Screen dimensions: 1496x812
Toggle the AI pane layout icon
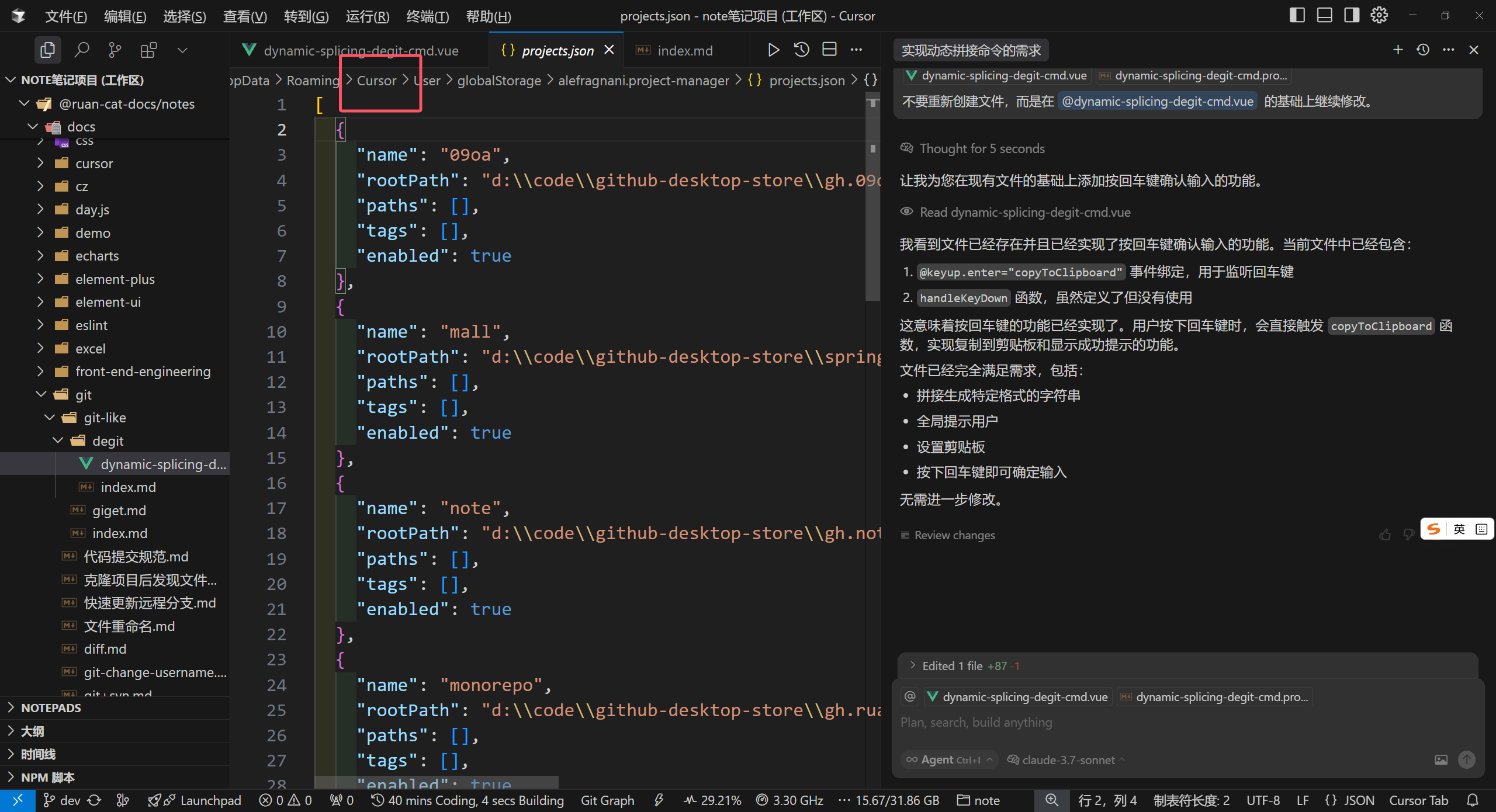tap(1352, 15)
